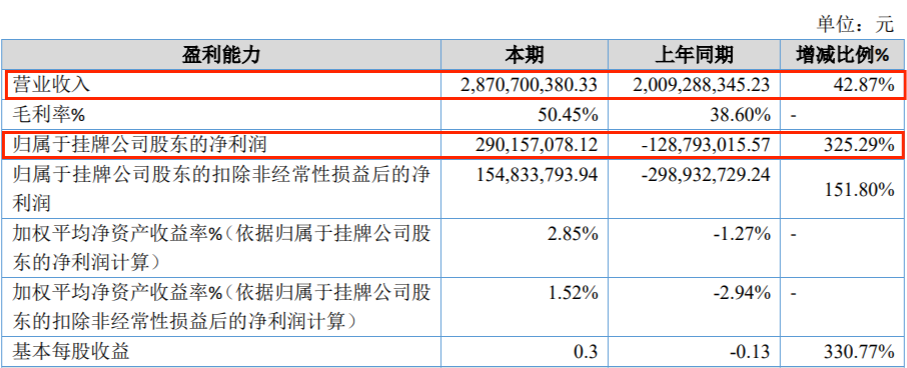Select the 营业收入 row label
Image resolution: width=907 pixels, height=368 pixels.
click(52, 85)
